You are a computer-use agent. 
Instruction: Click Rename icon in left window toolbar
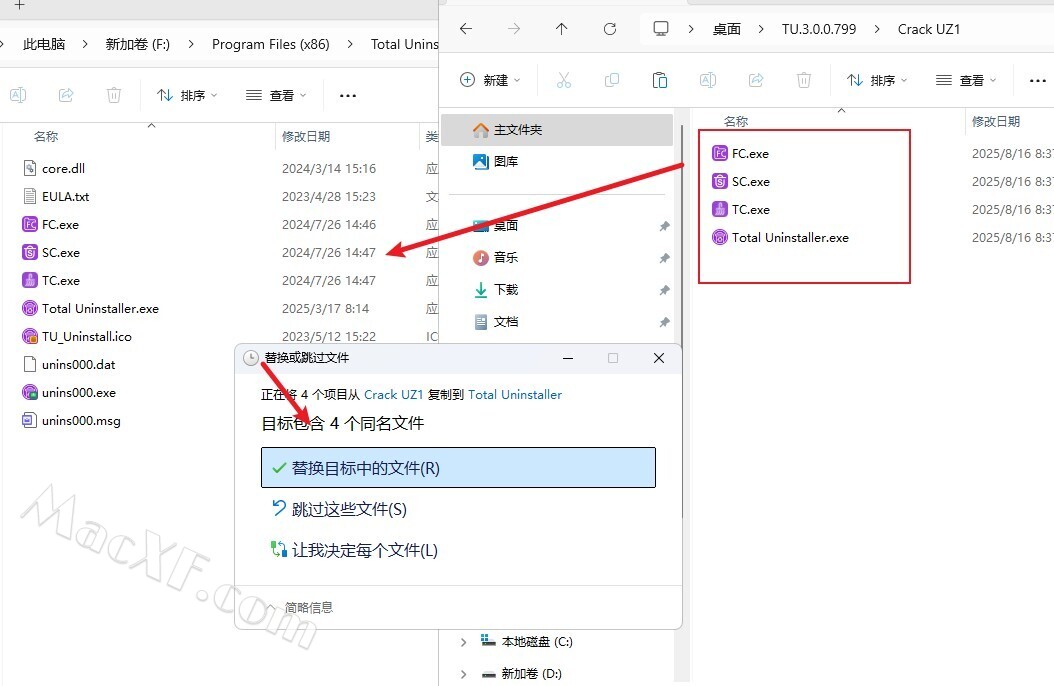pyautogui.click(x=18, y=95)
